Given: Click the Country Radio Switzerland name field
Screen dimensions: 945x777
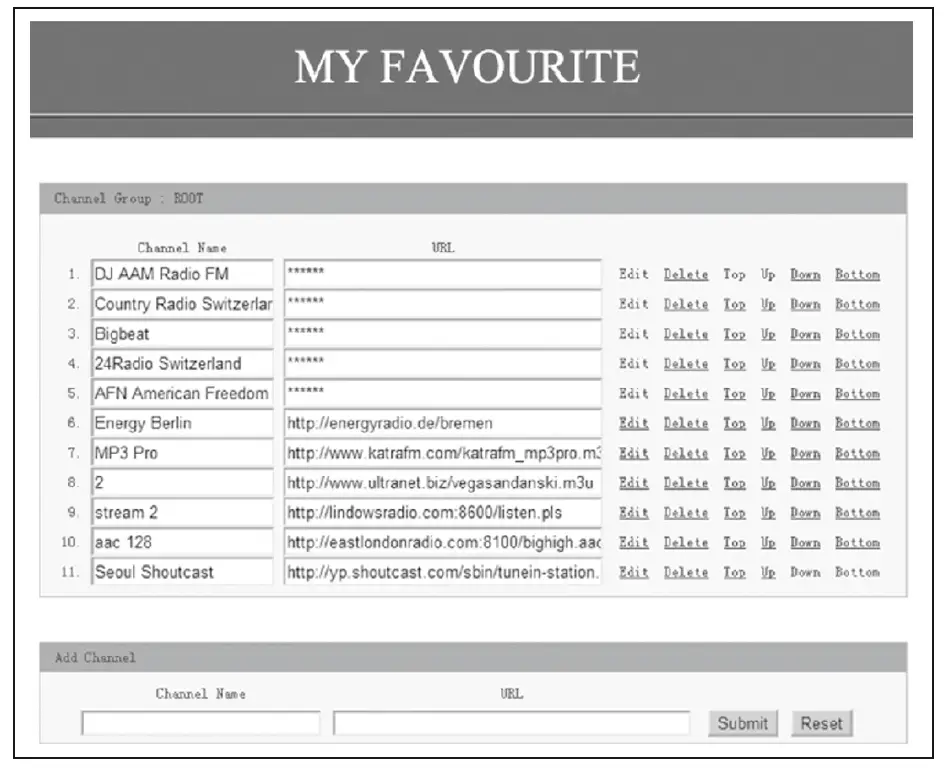Looking at the screenshot, I should 182,304.
